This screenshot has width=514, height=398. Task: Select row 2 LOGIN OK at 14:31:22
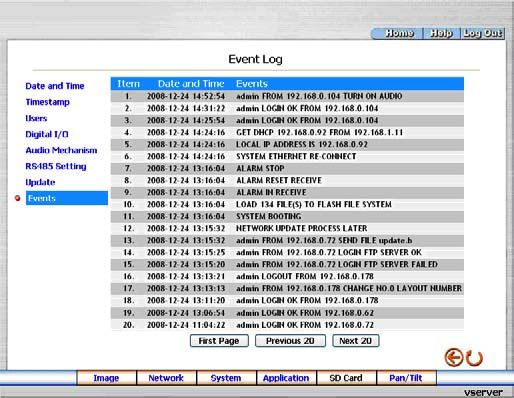click(287, 108)
